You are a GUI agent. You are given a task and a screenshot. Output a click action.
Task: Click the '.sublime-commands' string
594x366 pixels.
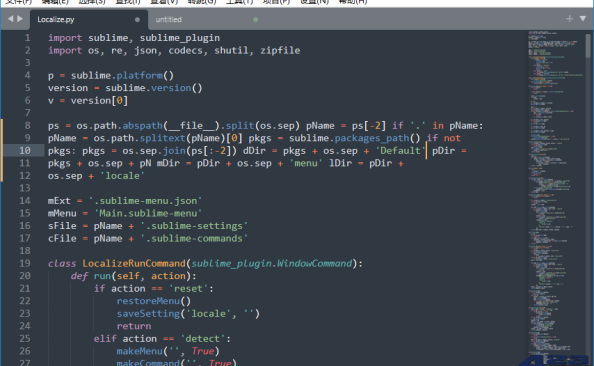(194, 238)
